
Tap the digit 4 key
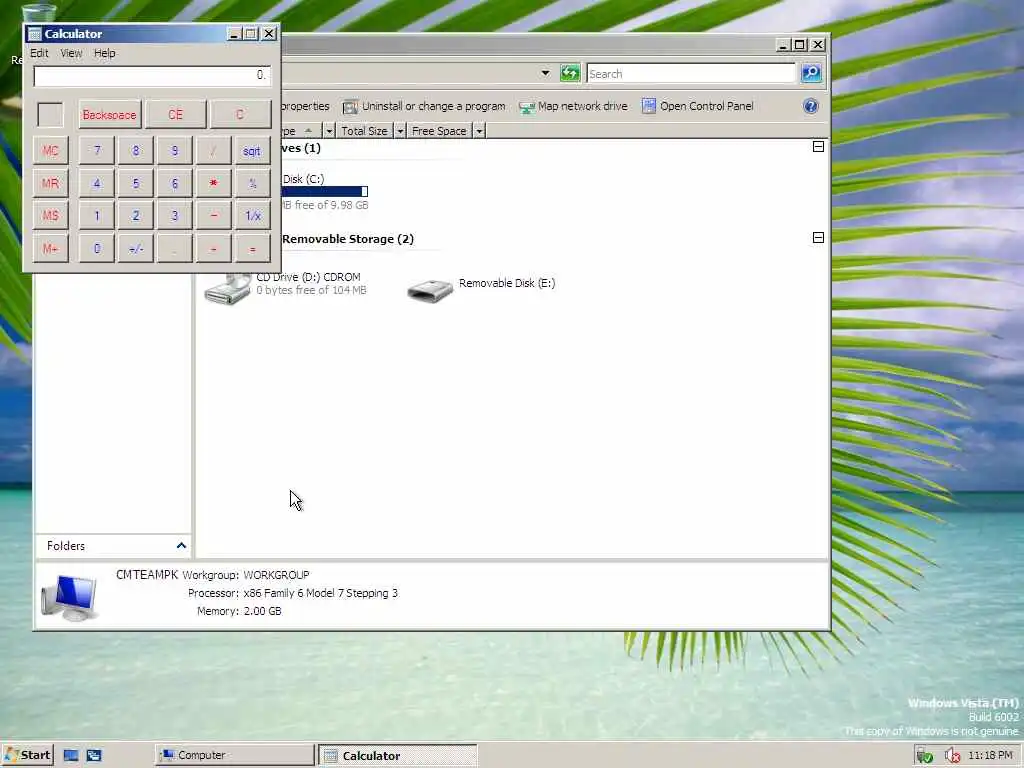pos(97,183)
